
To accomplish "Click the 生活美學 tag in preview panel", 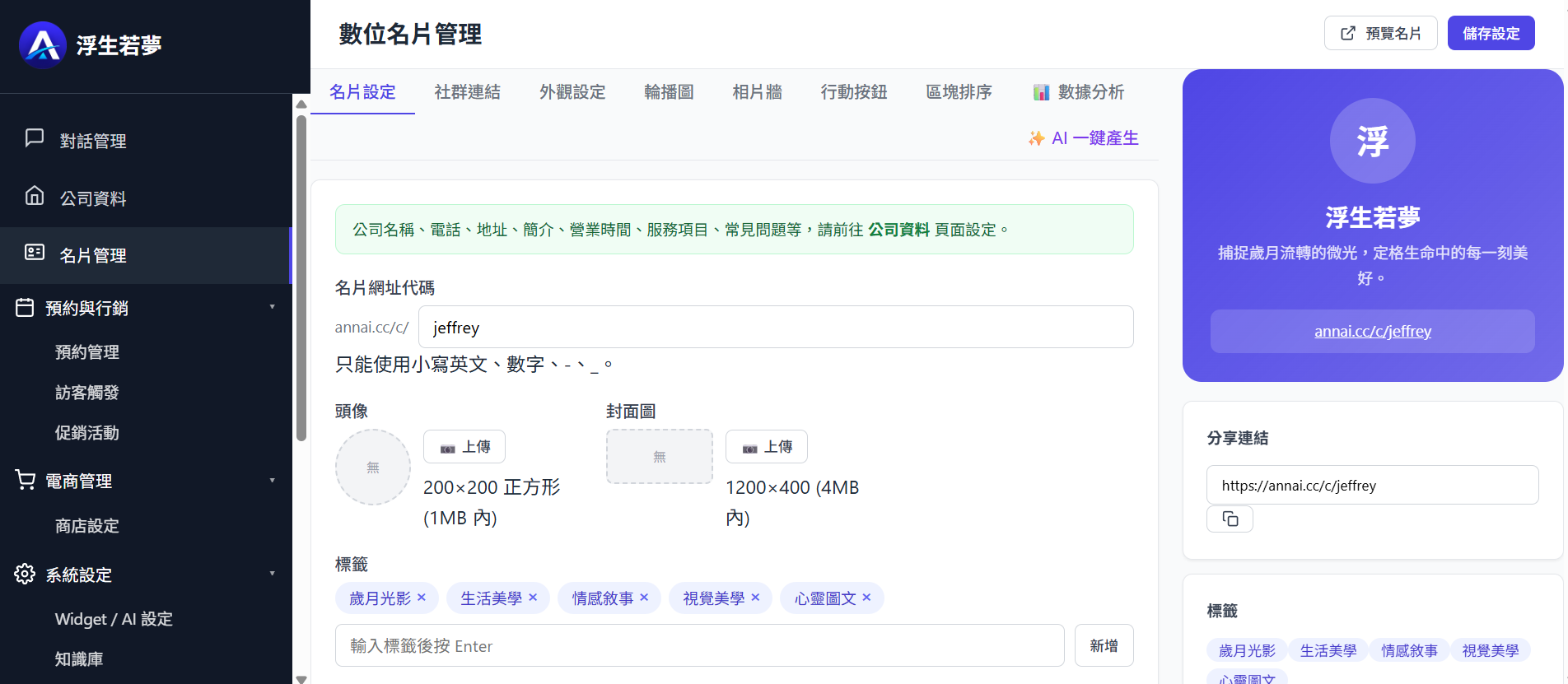I will [x=1328, y=650].
